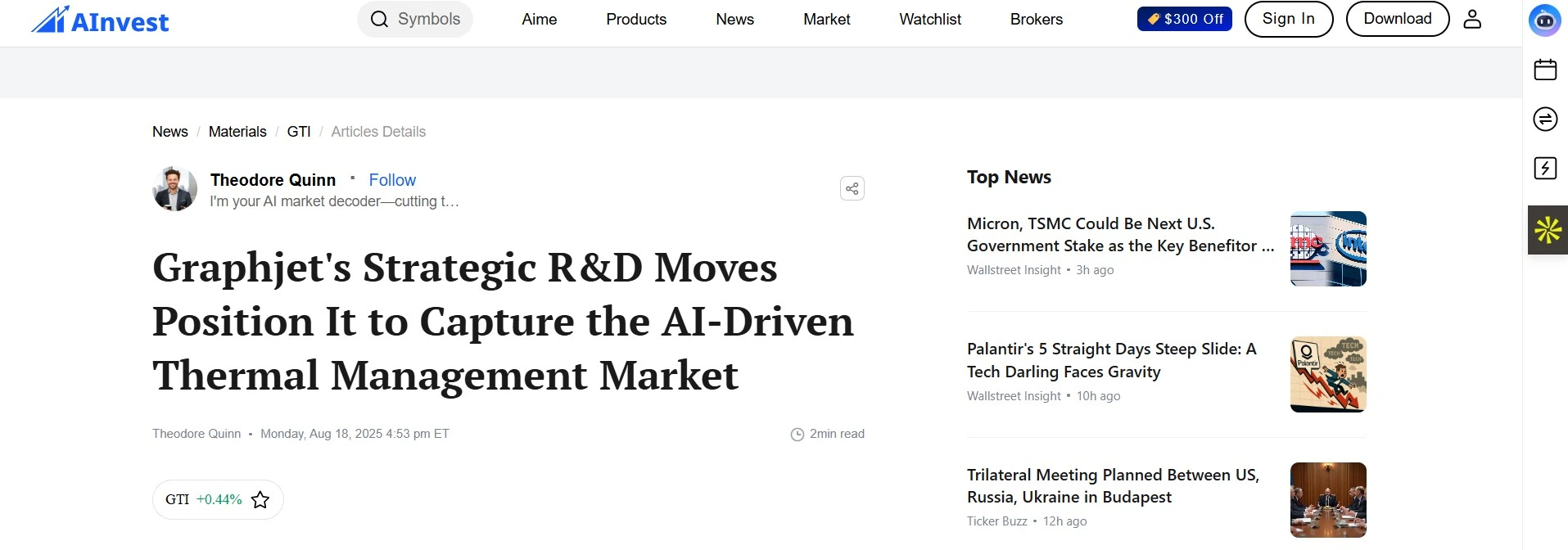The height and width of the screenshot is (550, 1568).
Task: Add GTI to watchlist with star
Action: pyautogui.click(x=260, y=499)
